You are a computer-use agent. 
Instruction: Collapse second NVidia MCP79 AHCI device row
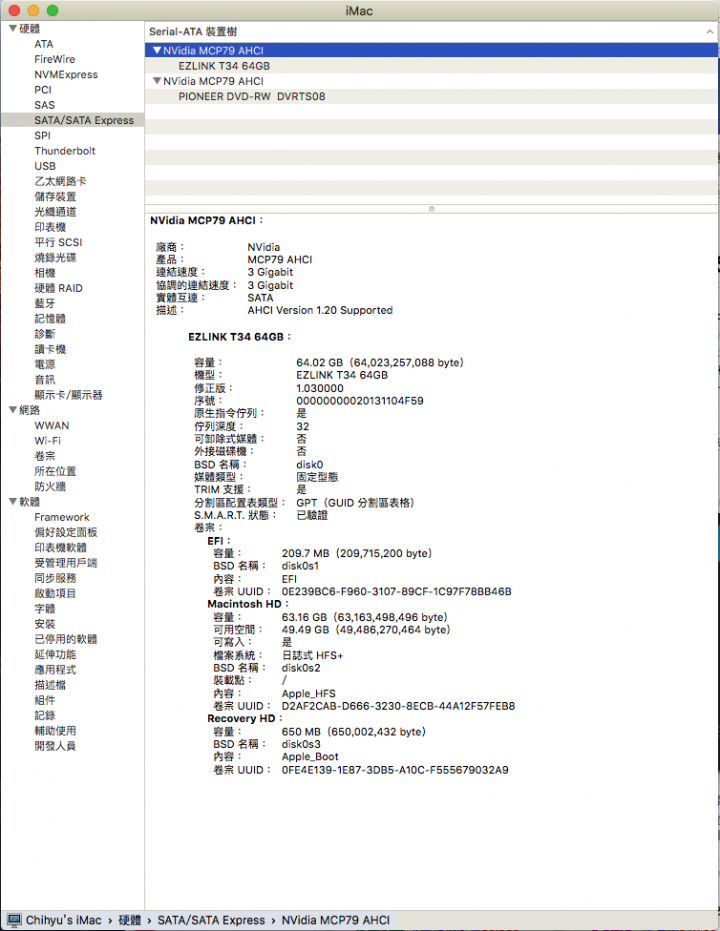(157, 81)
